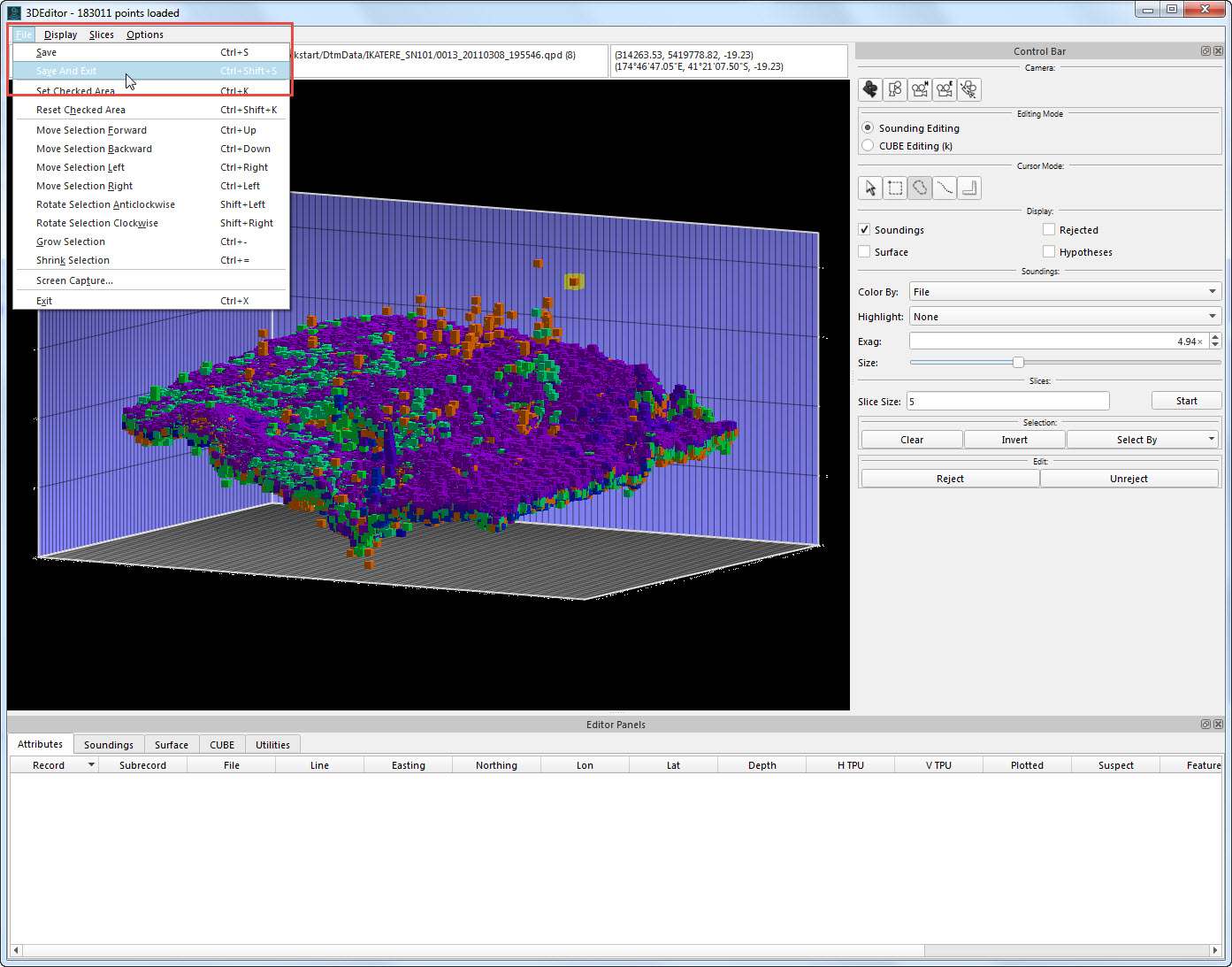Image resolution: width=1232 pixels, height=967 pixels.
Task: Select the dotted line cursor mode
Action: pyautogui.click(x=945, y=188)
